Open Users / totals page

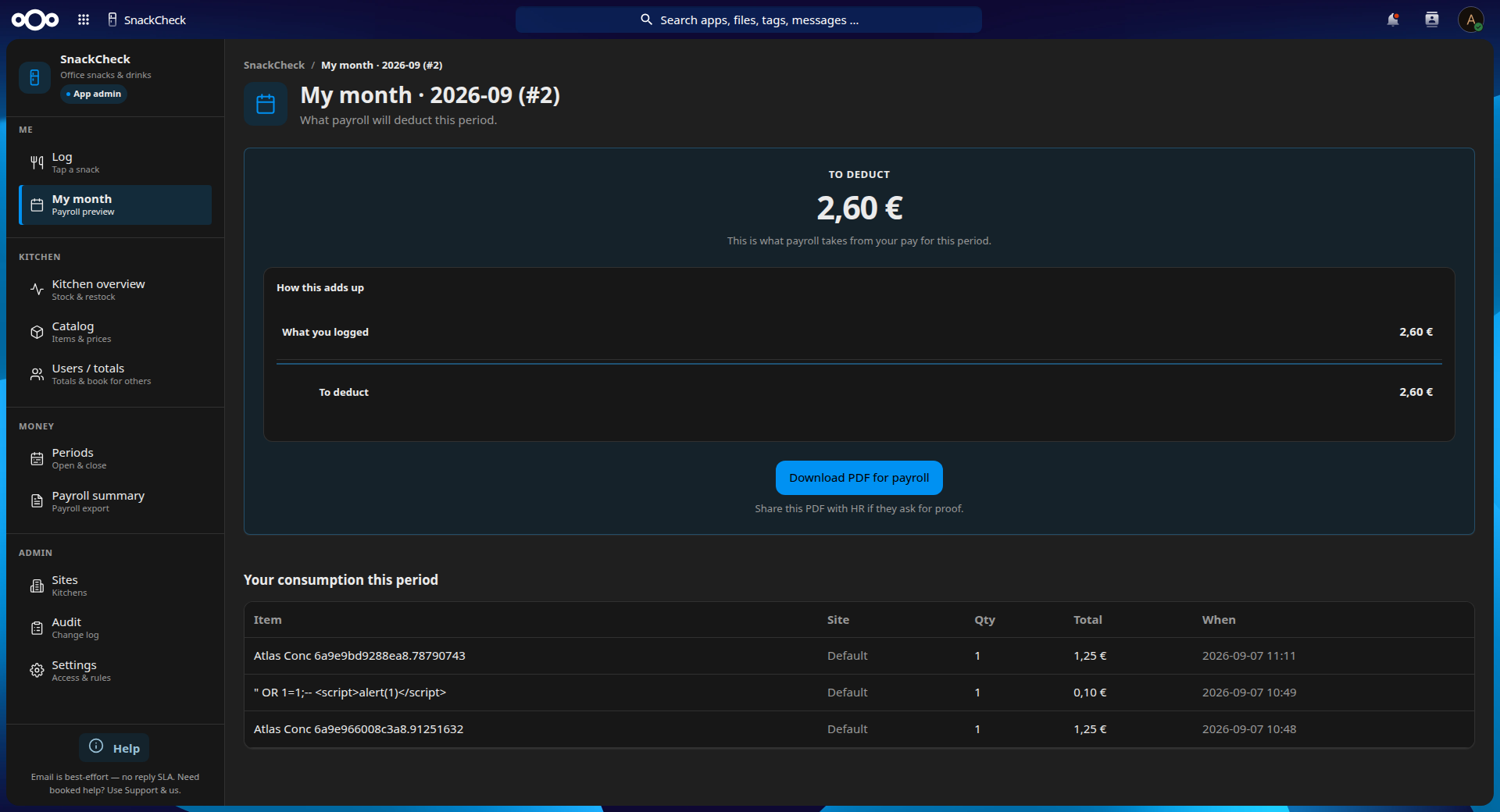point(116,374)
